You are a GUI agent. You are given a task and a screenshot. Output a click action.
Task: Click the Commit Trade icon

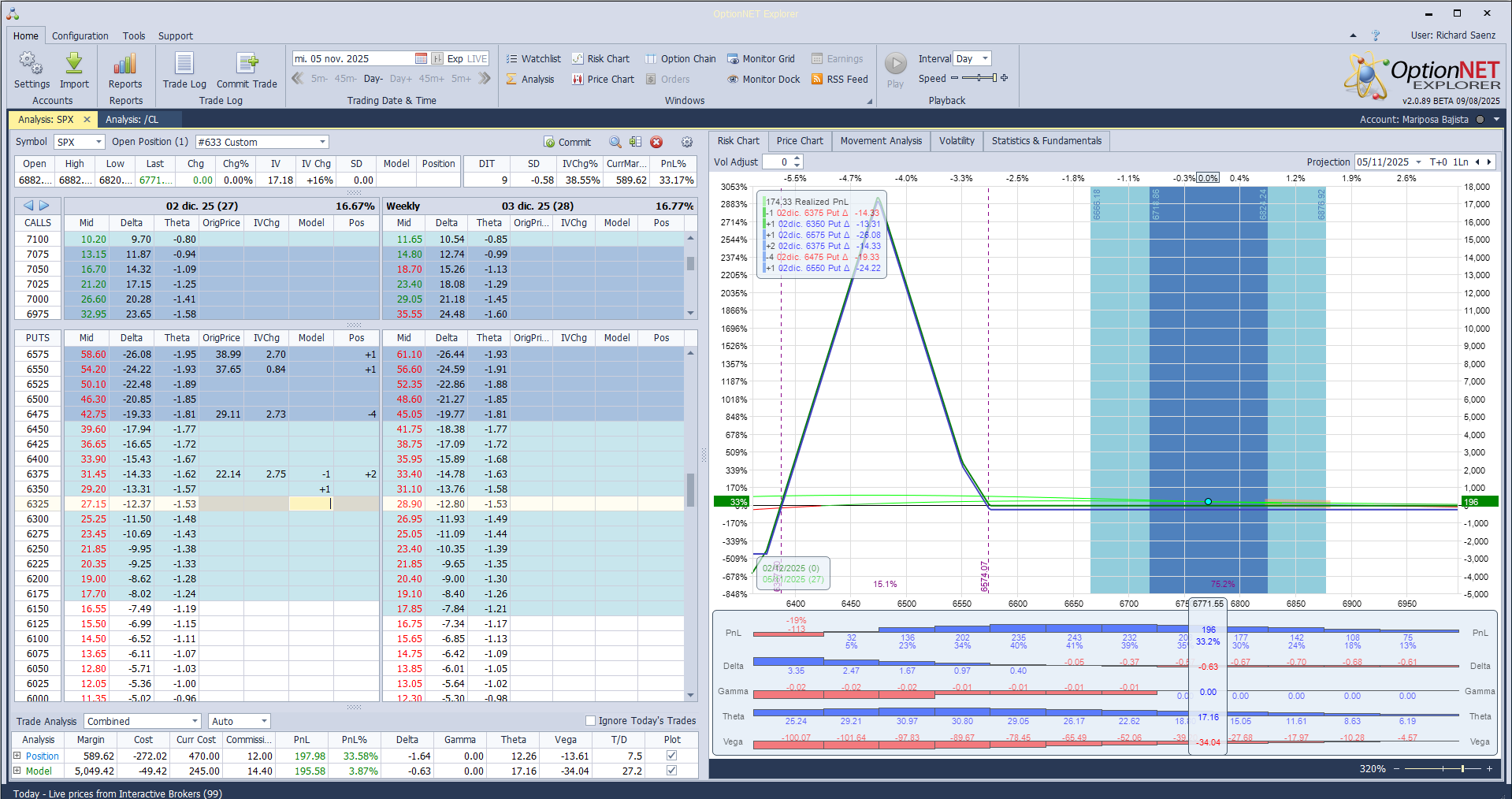pos(247,64)
